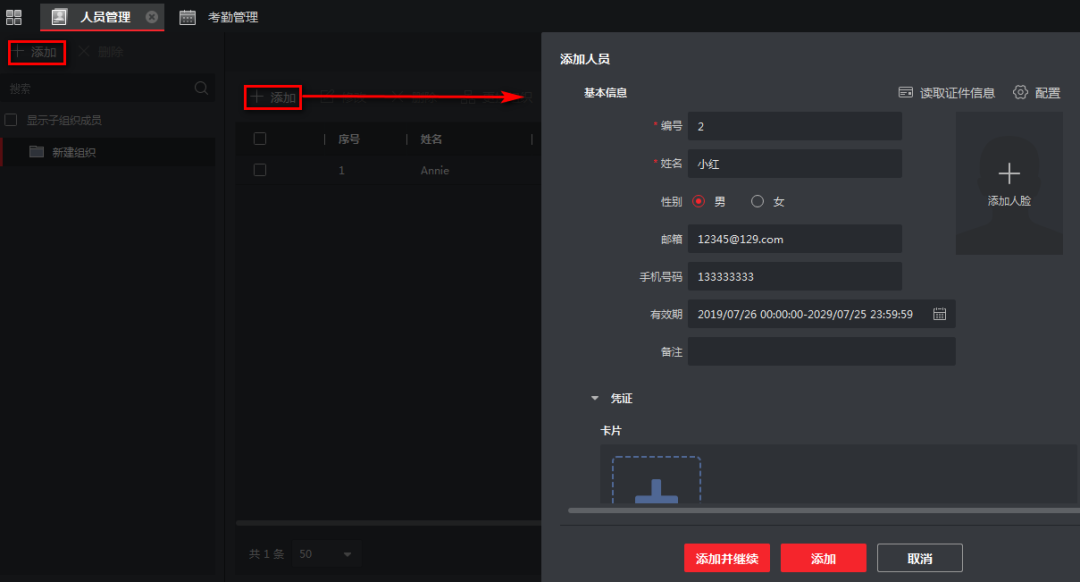Click the search magnifier icon
Screen dimensions: 1080x582
tap(201, 88)
